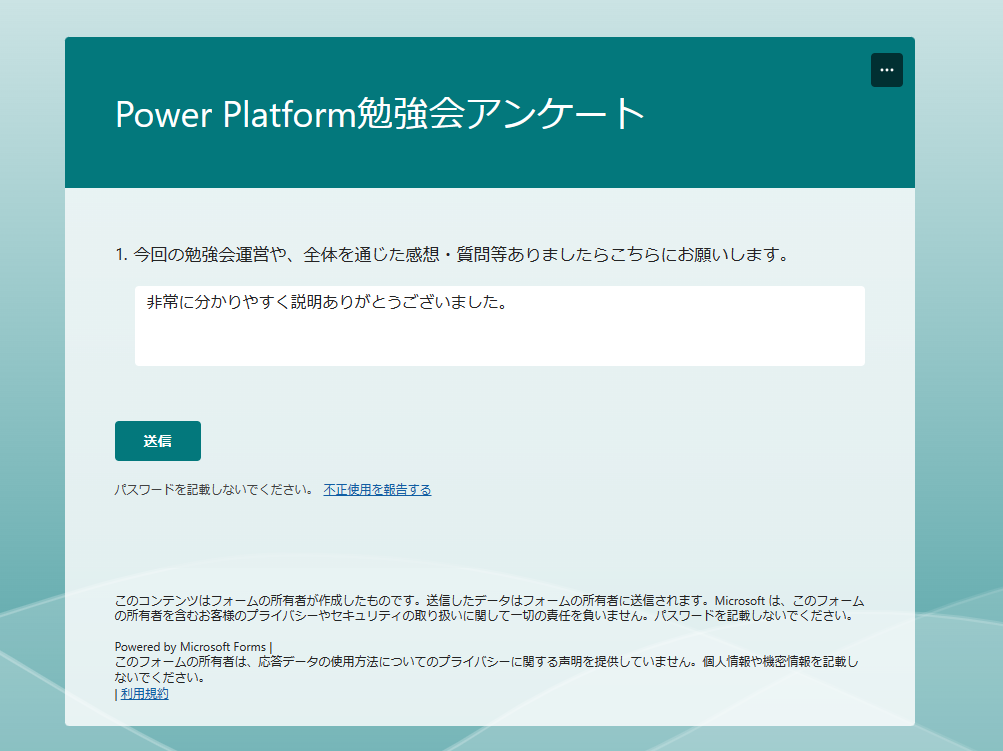Click the パスワードを記載しないでください notice
Image resolution: width=1003 pixels, height=751 pixels.
[x=214, y=489]
